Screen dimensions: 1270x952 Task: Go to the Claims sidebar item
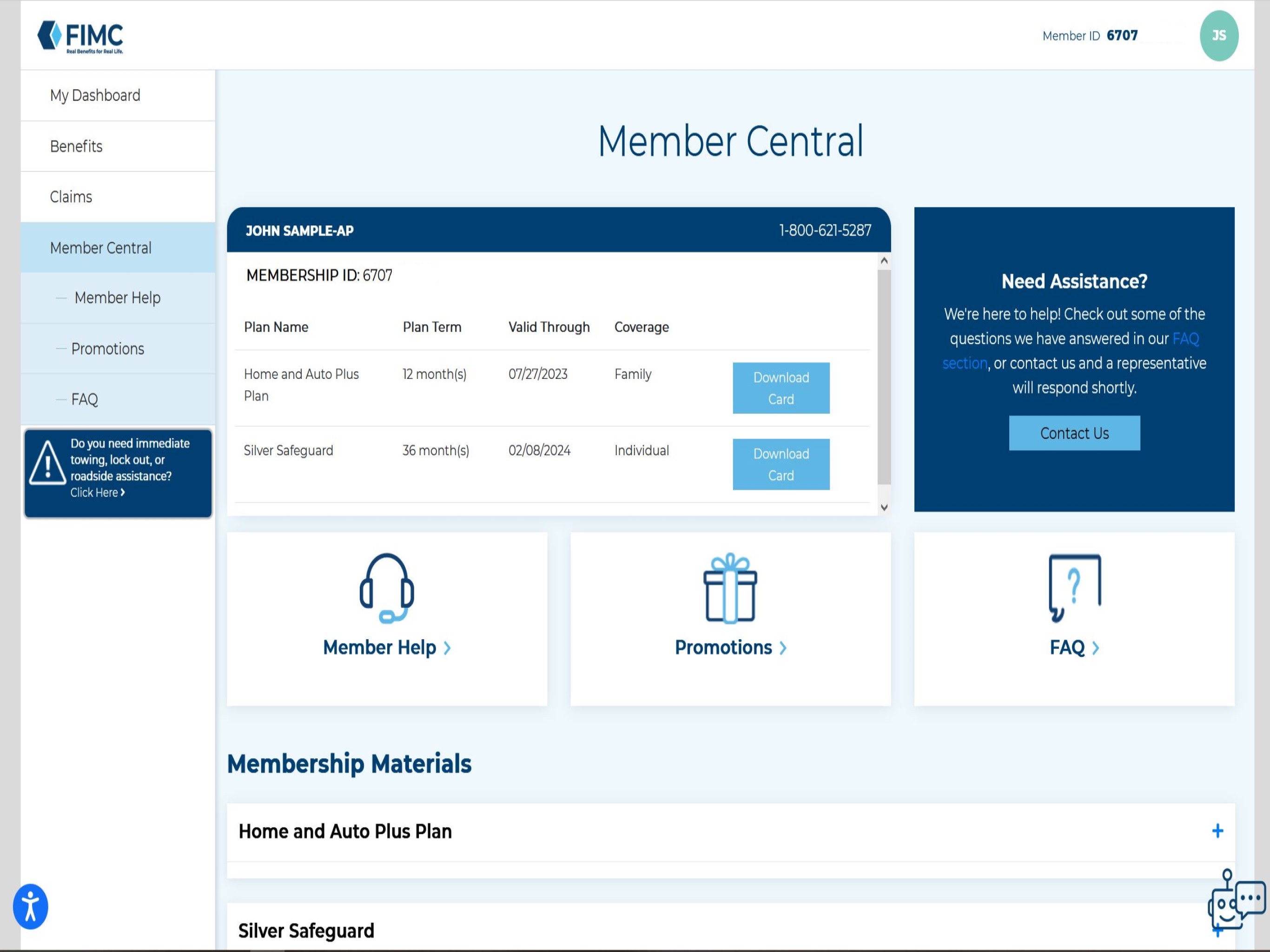pyautogui.click(x=71, y=197)
